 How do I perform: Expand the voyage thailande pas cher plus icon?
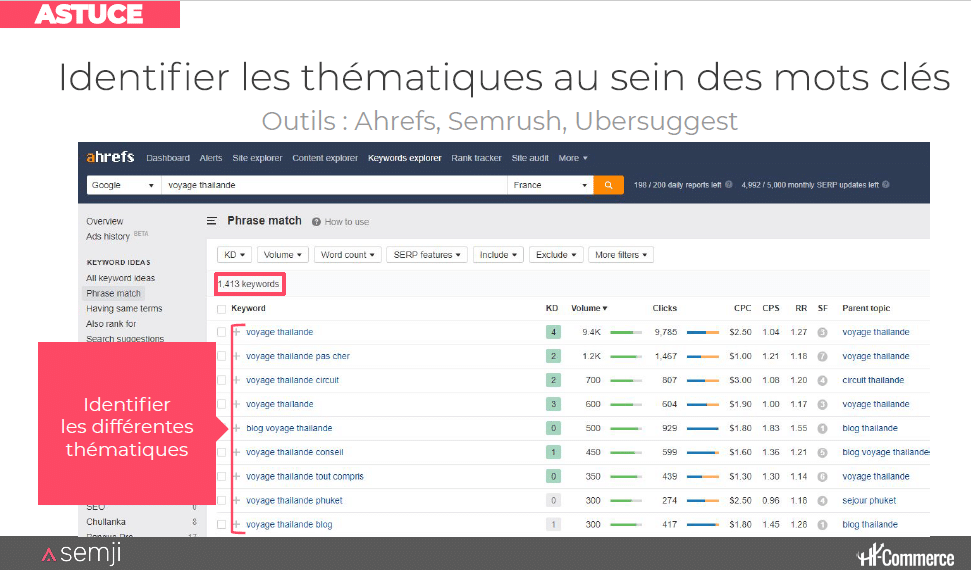click(237, 356)
